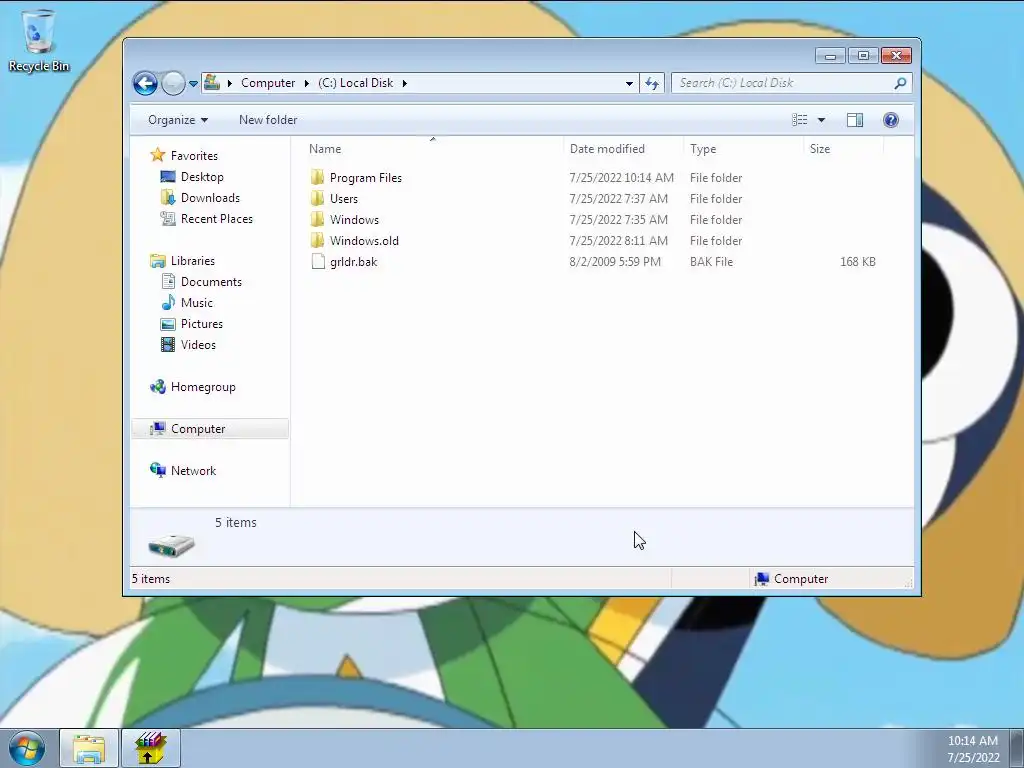Expand arrow after Computer breadcrumb

point(306,83)
